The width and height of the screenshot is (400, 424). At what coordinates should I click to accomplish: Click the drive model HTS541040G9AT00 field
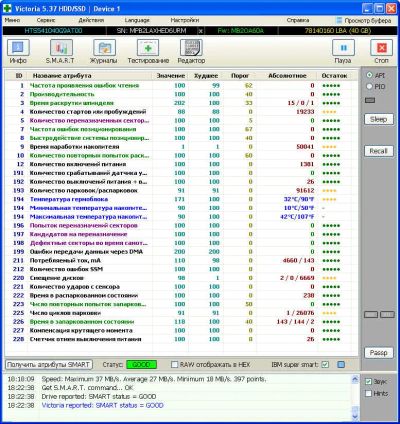tap(53, 31)
